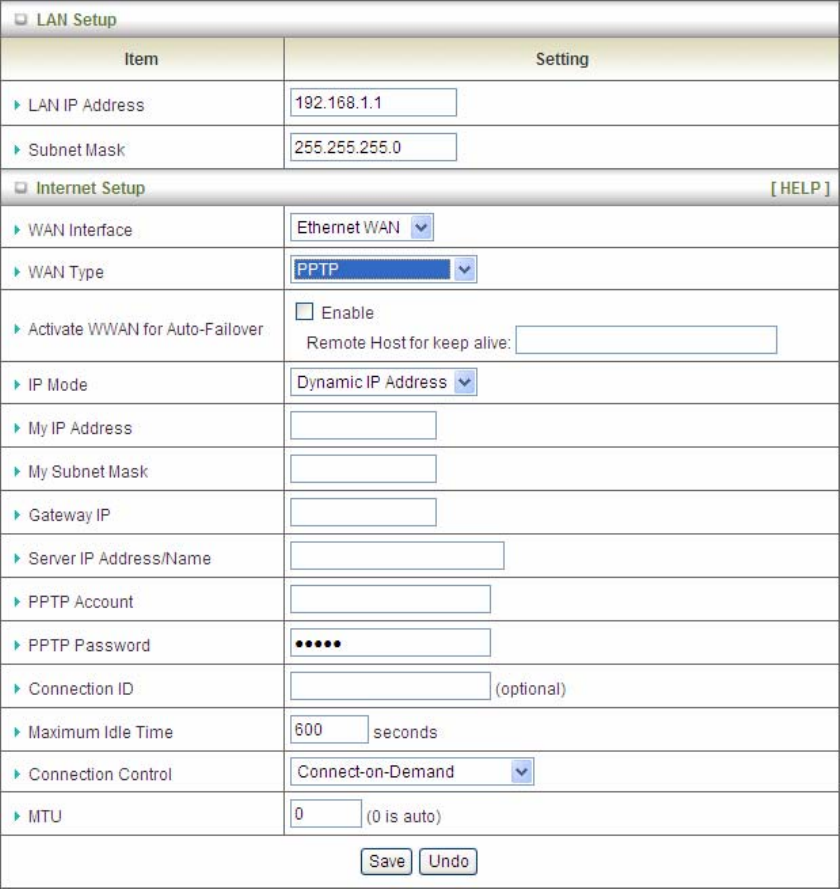Screen dimensions: 840x889
Task: Click the Maximum Idle Time field
Action: [329, 730]
